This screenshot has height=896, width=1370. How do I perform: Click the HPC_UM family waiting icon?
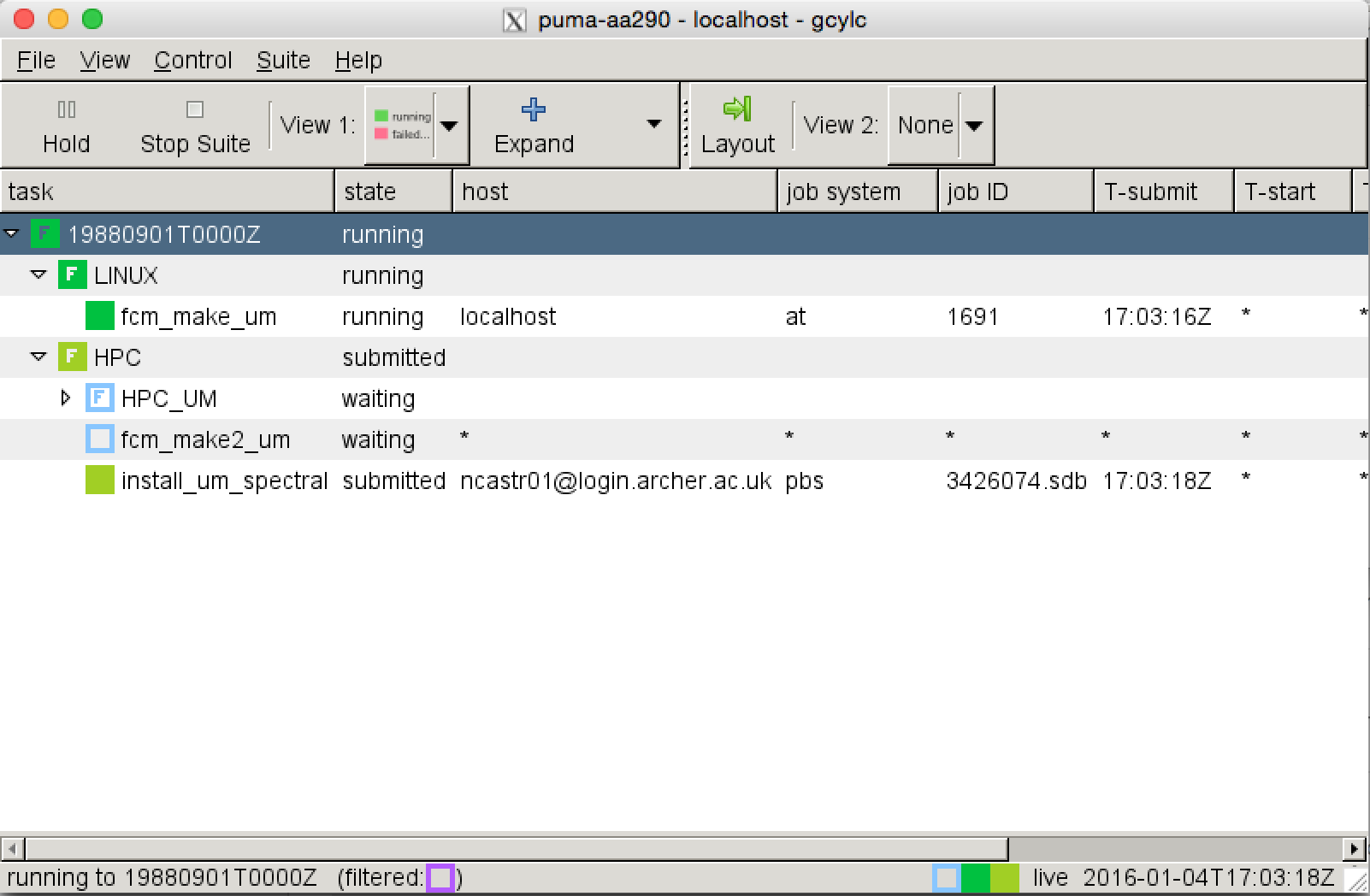coord(100,398)
